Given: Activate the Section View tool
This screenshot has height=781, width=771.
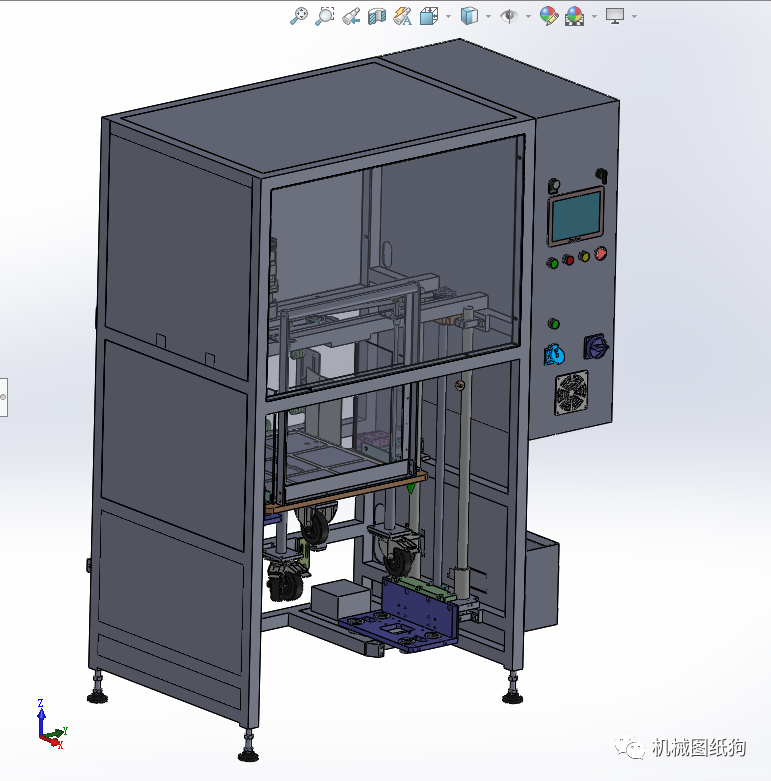Looking at the screenshot, I should click(x=377, y=16).
